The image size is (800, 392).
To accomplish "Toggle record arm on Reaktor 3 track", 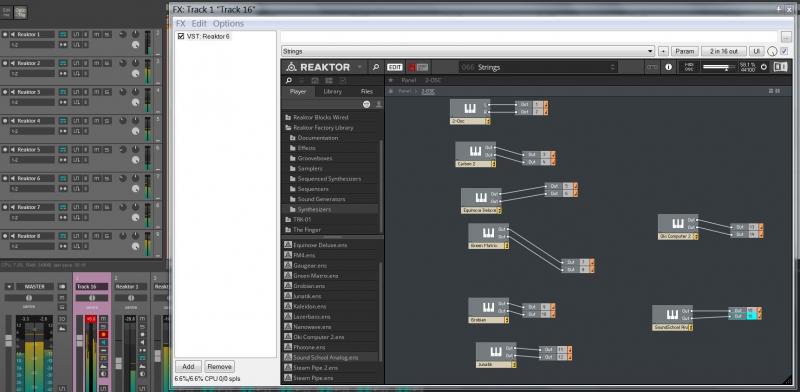I will click(x=5, y=92).
